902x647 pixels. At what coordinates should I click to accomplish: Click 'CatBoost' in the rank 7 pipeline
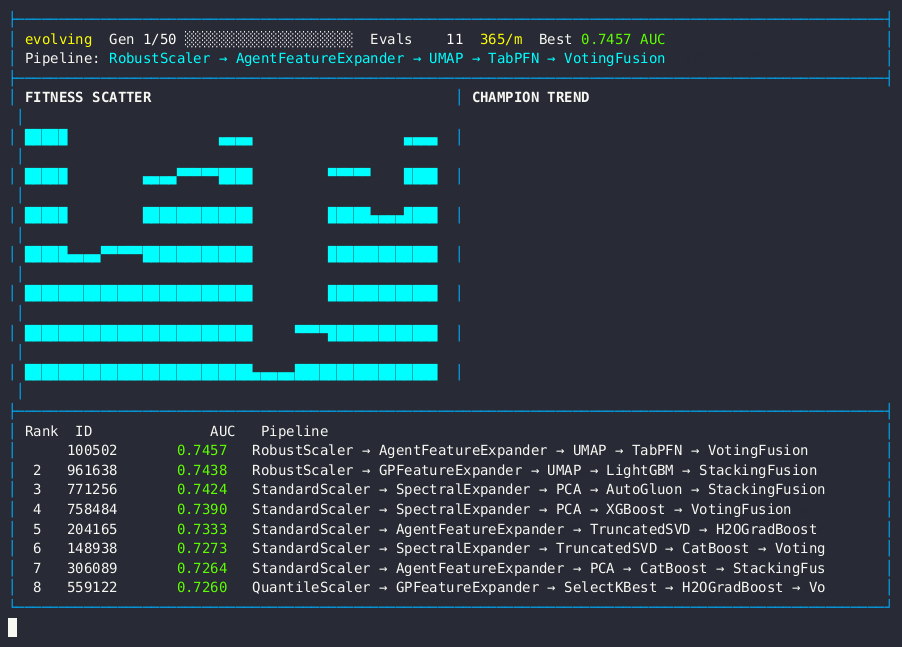click(x=673, y=568)
